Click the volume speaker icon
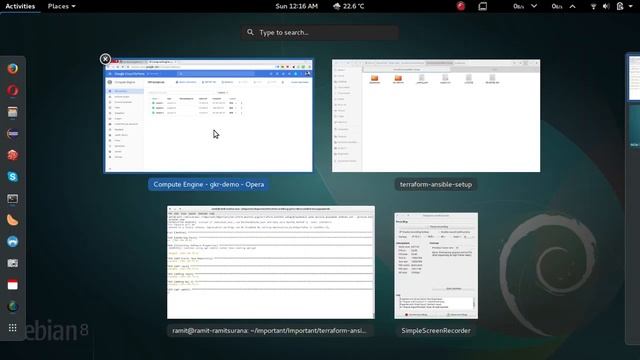This screenshot has width=640, height=360. [606, 6]
